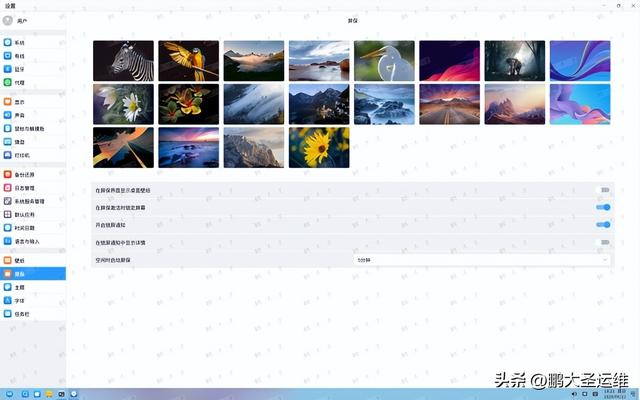Screen dimensions: 640x400
Task: Choose the white daisy flower thumbnail
Action: 123,104
